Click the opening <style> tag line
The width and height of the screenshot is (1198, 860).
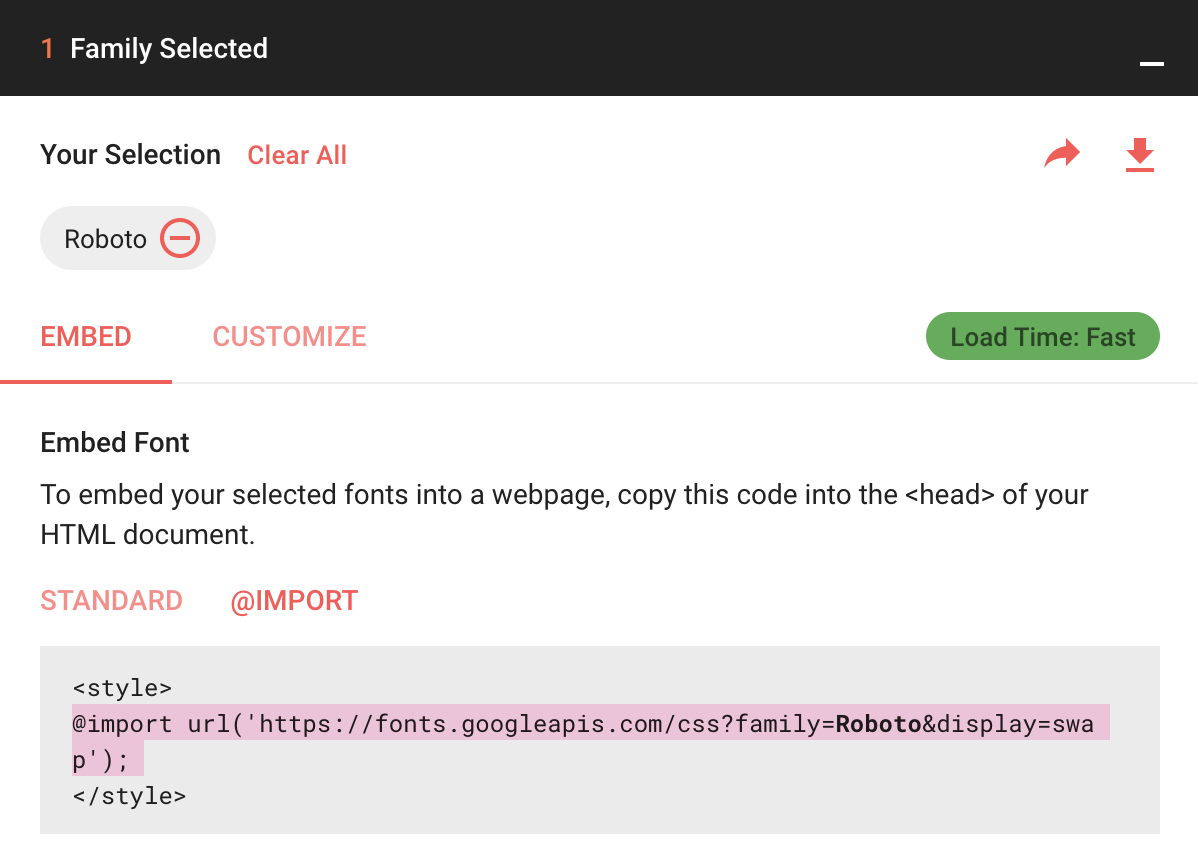pyautogui.click(x=122, y=688)
